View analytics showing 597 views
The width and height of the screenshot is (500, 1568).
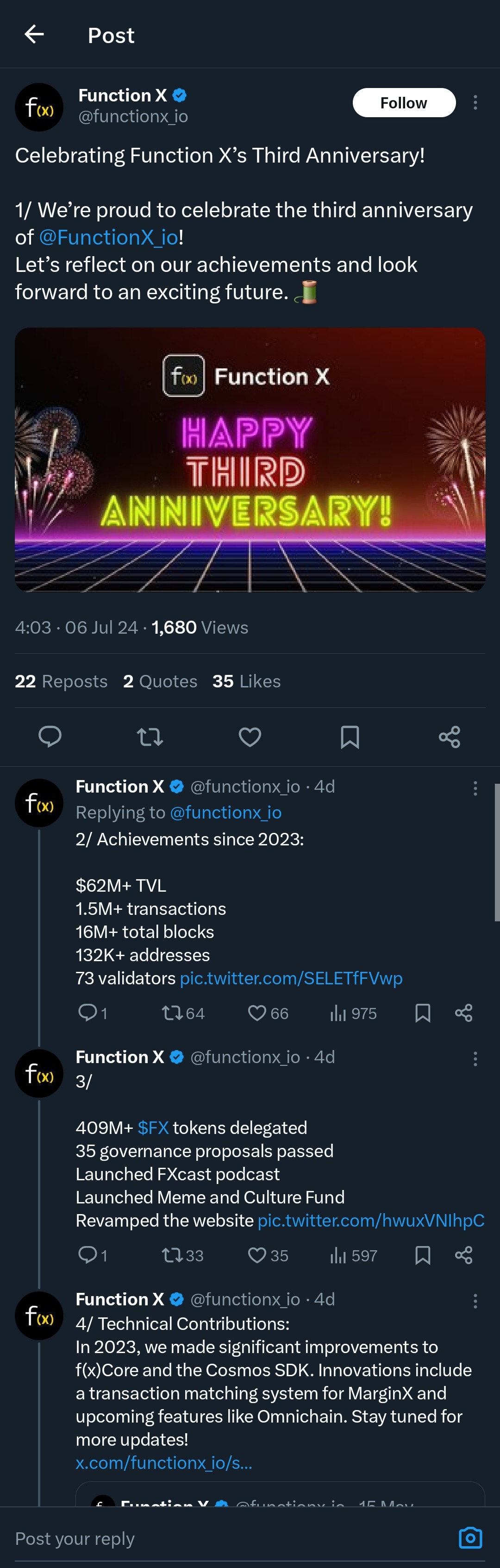tap(353, 1255)
